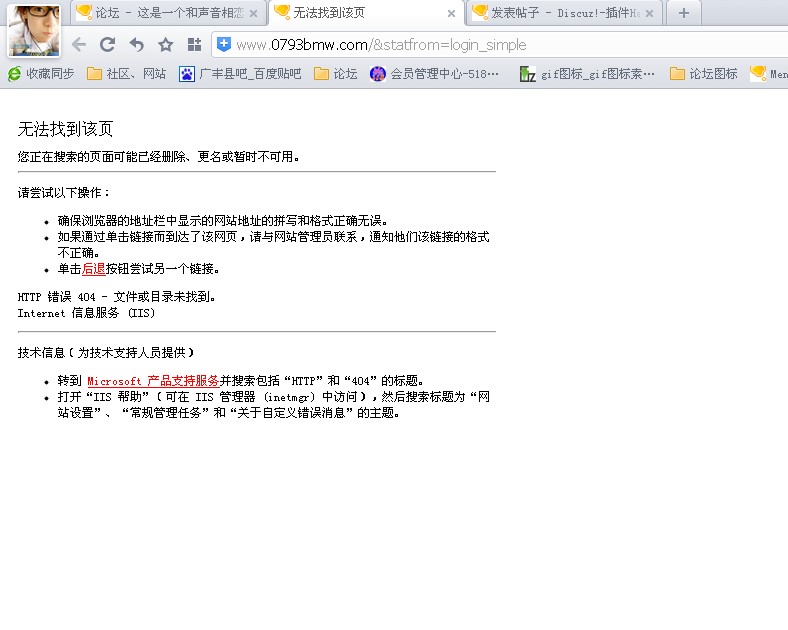Click the 后退 link on error page

(93, 269)
